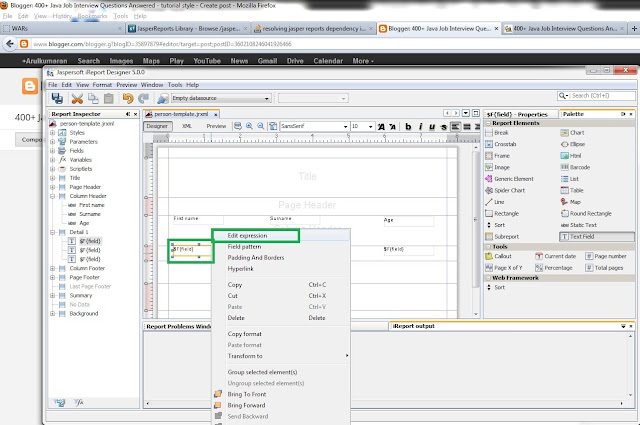Select the Static Text palette element
640x425 pixels.
tap(579, 225)
